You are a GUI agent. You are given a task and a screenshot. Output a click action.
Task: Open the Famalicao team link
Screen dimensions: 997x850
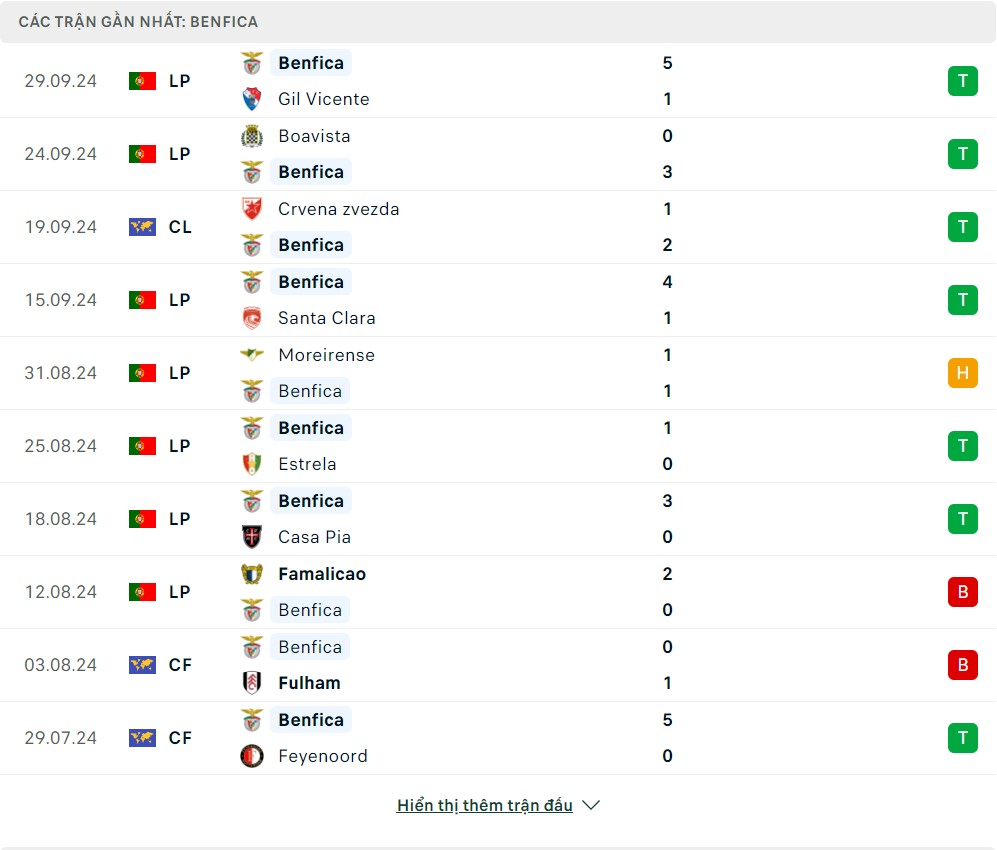322,574
